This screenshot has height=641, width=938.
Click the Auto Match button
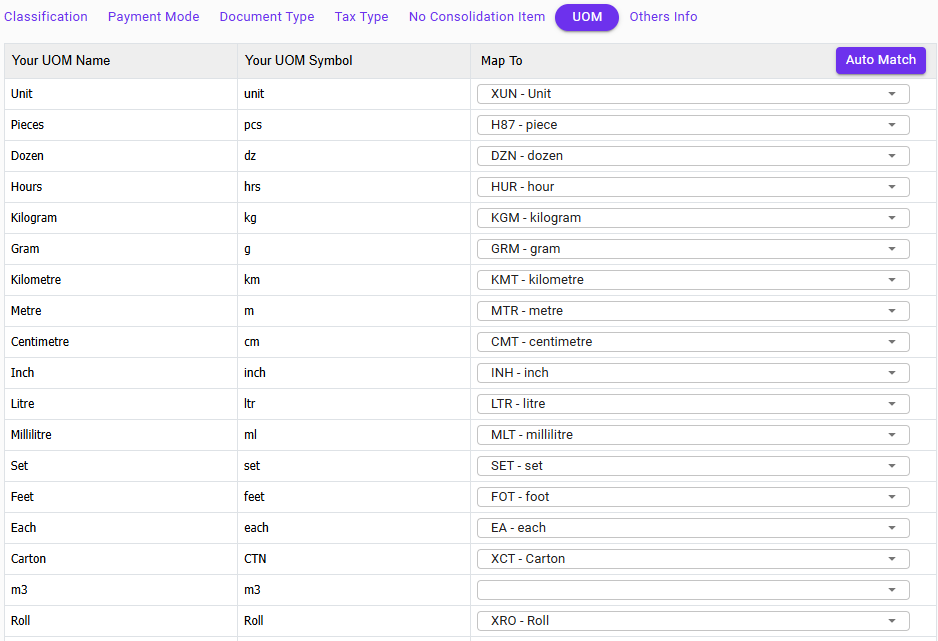tap(880, 60)
